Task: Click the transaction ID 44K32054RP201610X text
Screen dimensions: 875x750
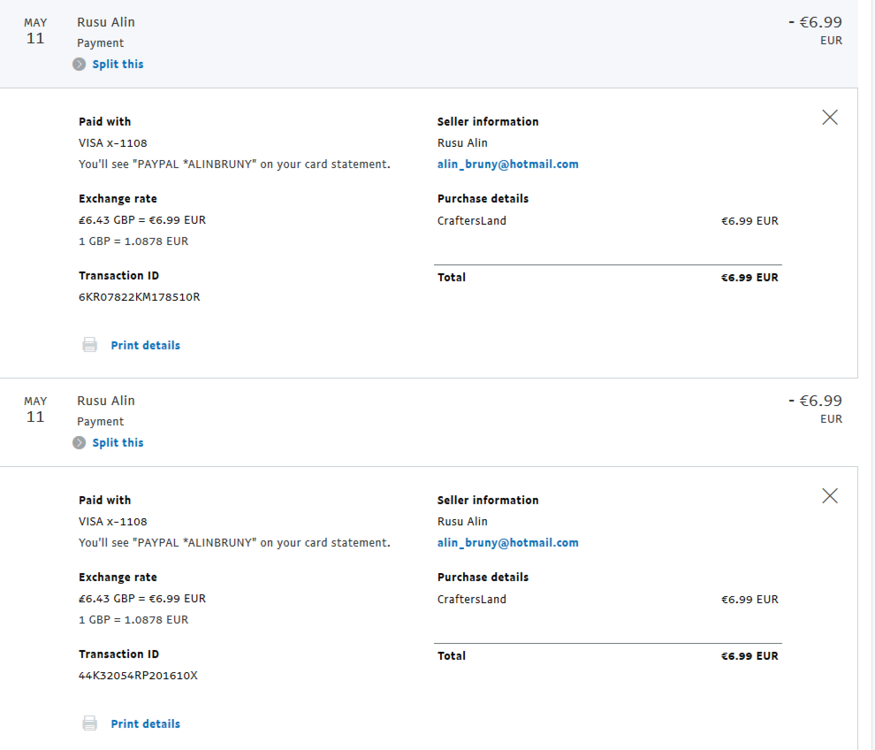Action: 138,676
